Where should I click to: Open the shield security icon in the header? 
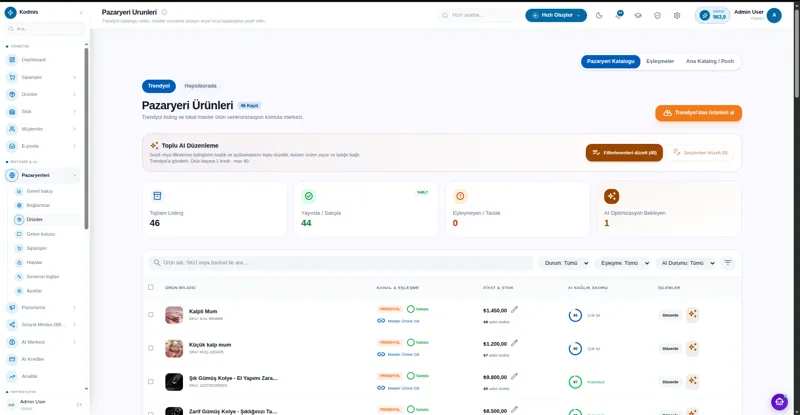tap(657, 15)
